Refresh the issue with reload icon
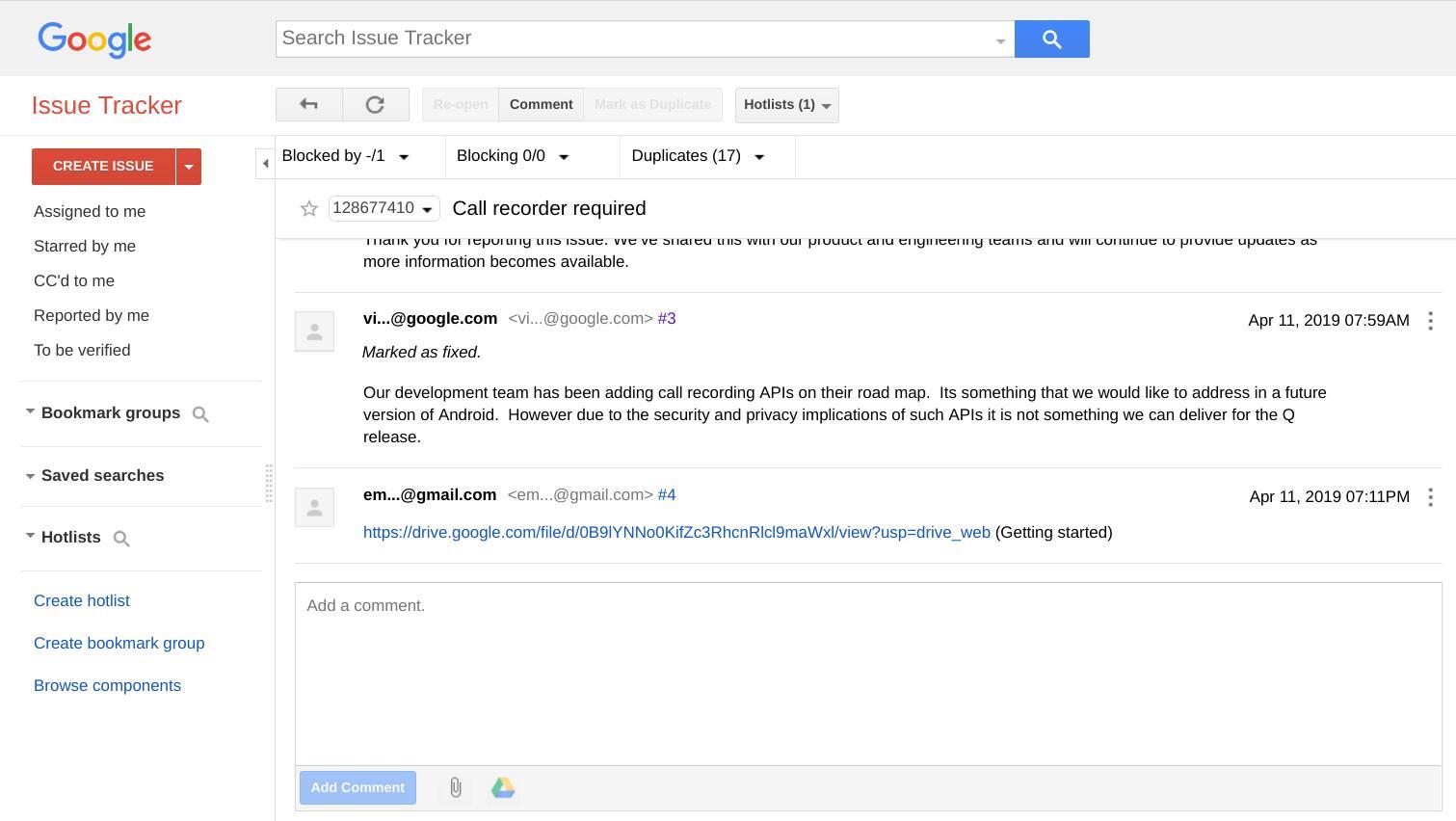This screenshot has height=821, width=1456. (x=376, y=104)
